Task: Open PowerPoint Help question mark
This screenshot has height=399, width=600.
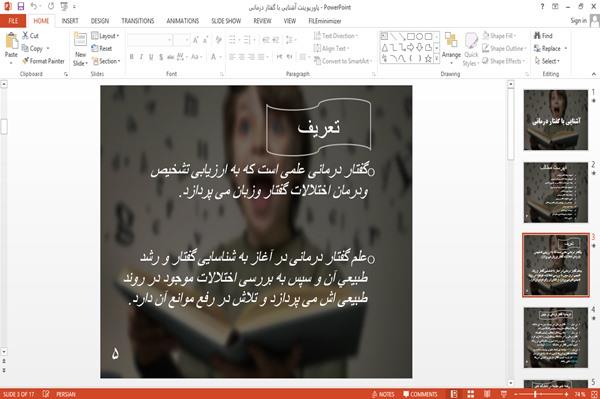Action: coord(542,7)
